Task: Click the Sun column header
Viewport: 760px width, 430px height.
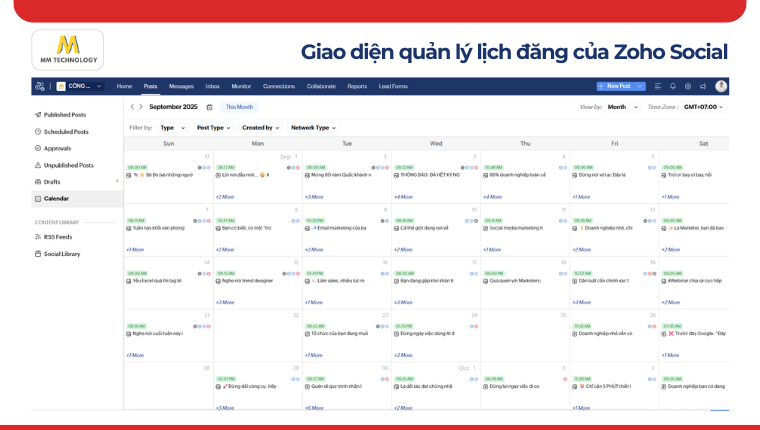Action: (x=169, y=143)
